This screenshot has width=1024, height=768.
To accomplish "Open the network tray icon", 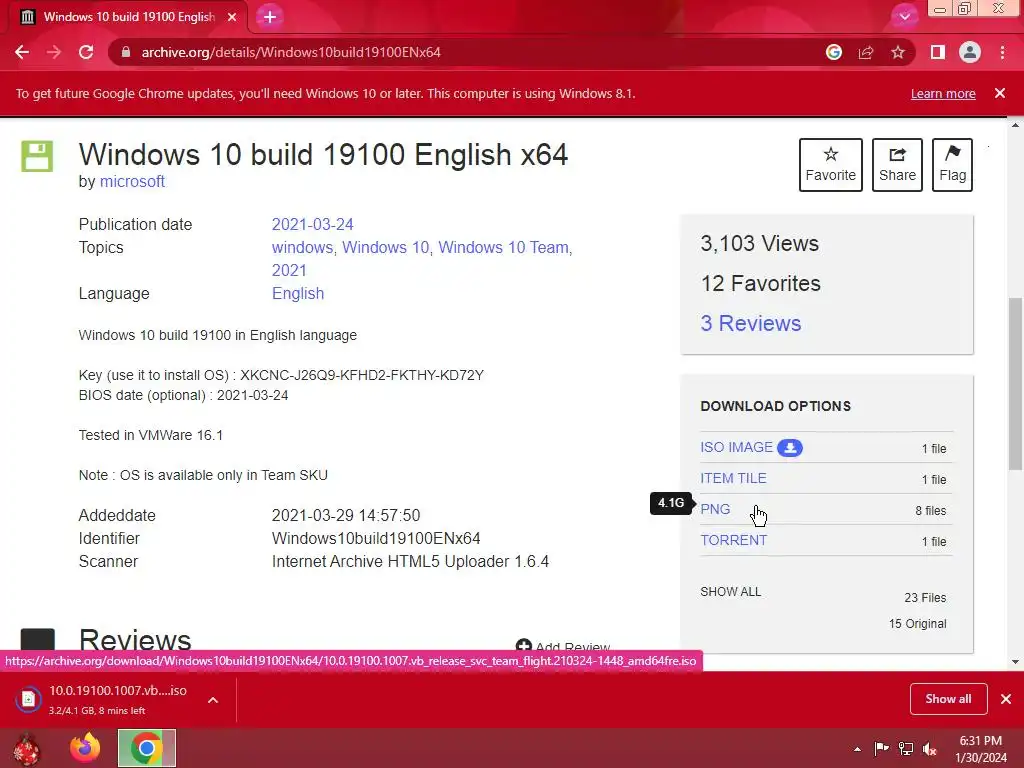I will tap(906, 749).
